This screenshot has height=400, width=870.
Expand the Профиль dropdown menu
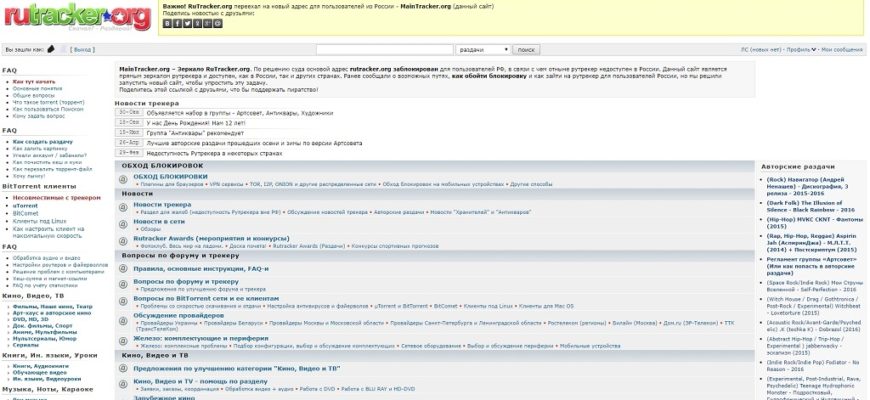click(801, 50)
